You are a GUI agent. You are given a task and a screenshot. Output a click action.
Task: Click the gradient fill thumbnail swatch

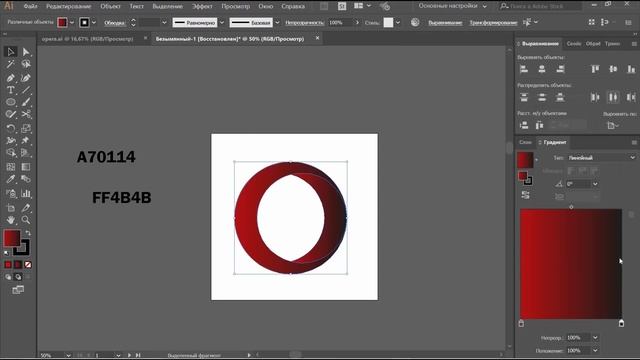pyautogui.click(x=525, y=160)
